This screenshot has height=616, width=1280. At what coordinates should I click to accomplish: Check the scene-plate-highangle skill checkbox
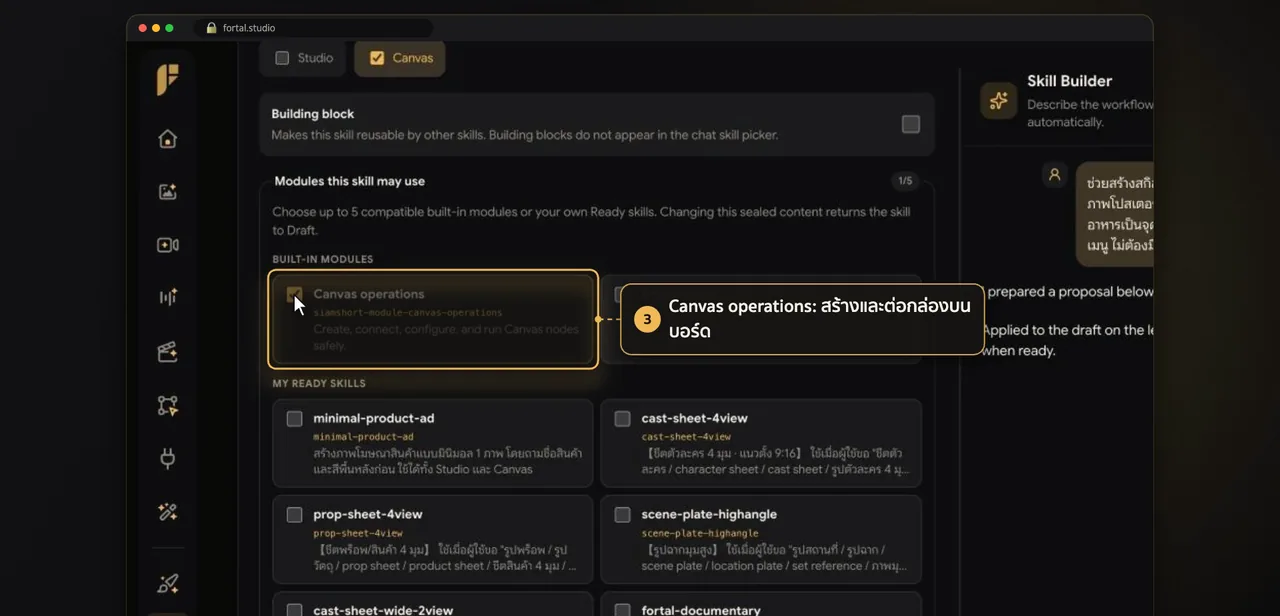(622, 515)
